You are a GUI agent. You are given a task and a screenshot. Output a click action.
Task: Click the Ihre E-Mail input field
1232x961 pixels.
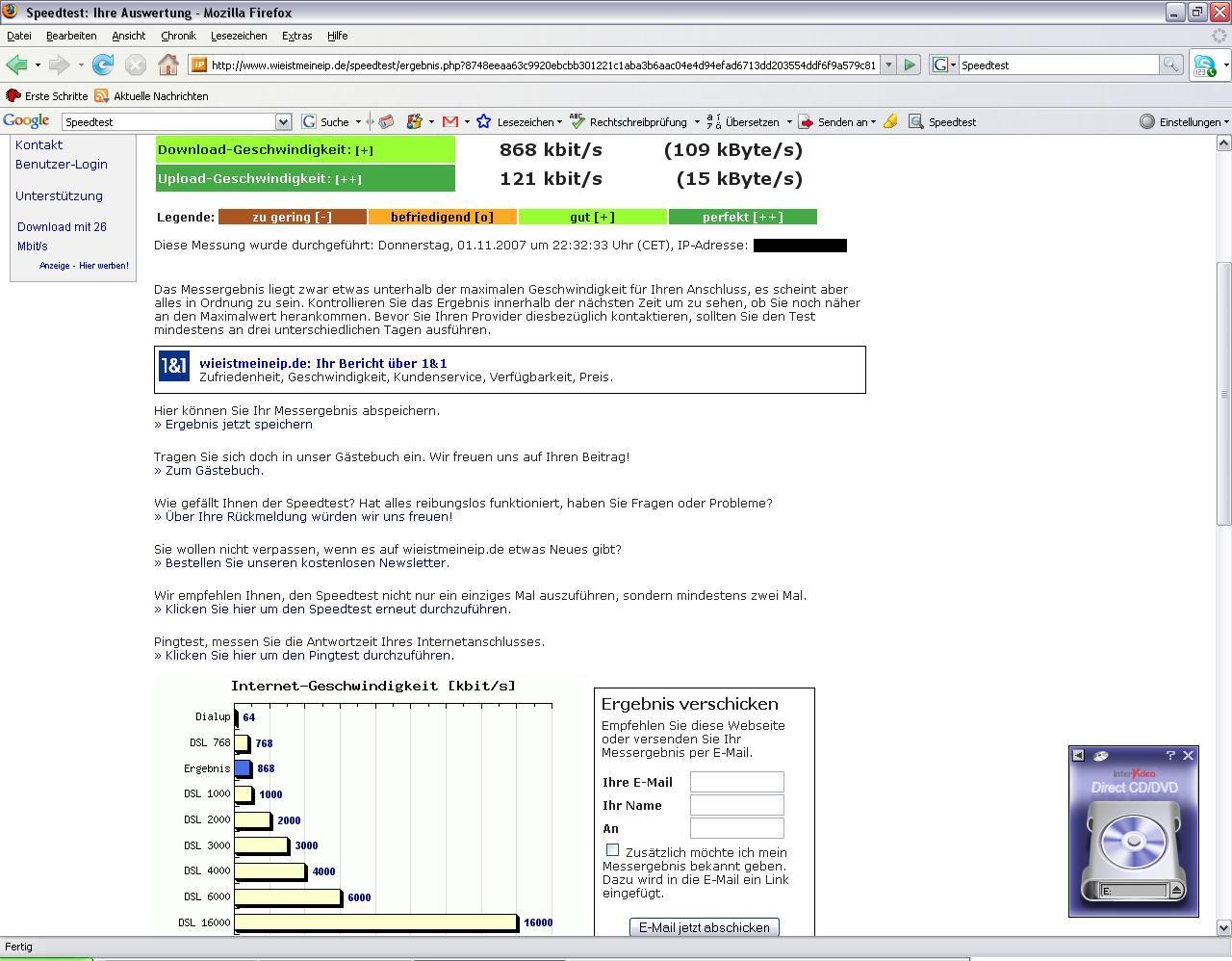click(736, 782)
